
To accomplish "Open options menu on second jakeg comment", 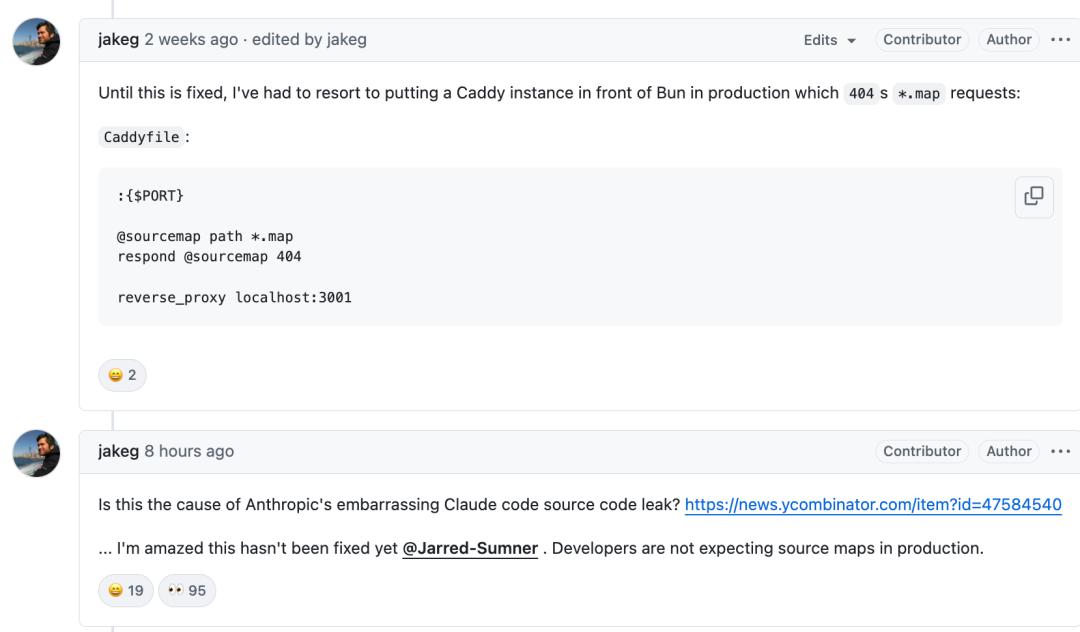I will 1060,451.
